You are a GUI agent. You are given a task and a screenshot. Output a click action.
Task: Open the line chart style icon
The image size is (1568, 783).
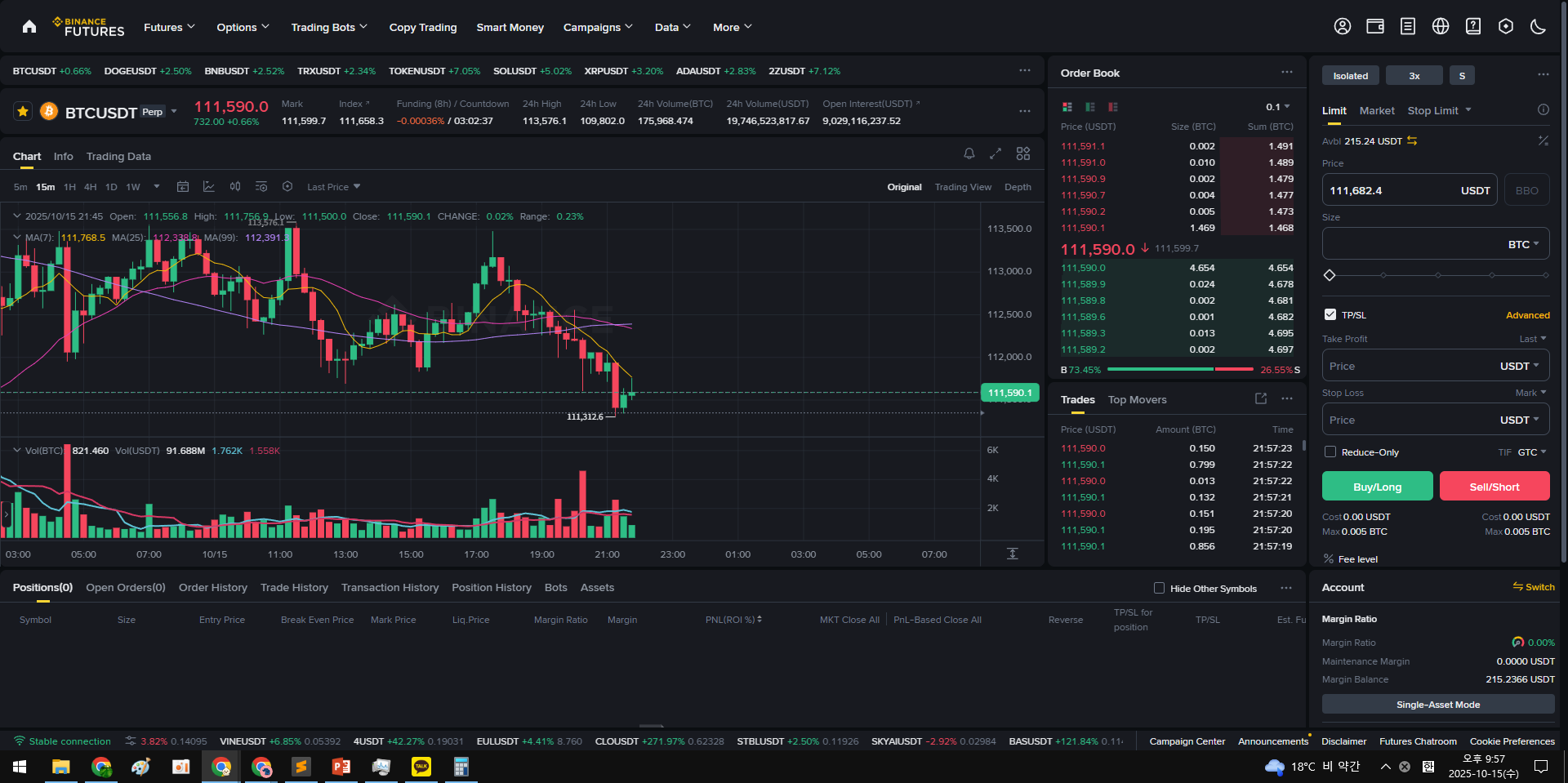coord(209,187)
